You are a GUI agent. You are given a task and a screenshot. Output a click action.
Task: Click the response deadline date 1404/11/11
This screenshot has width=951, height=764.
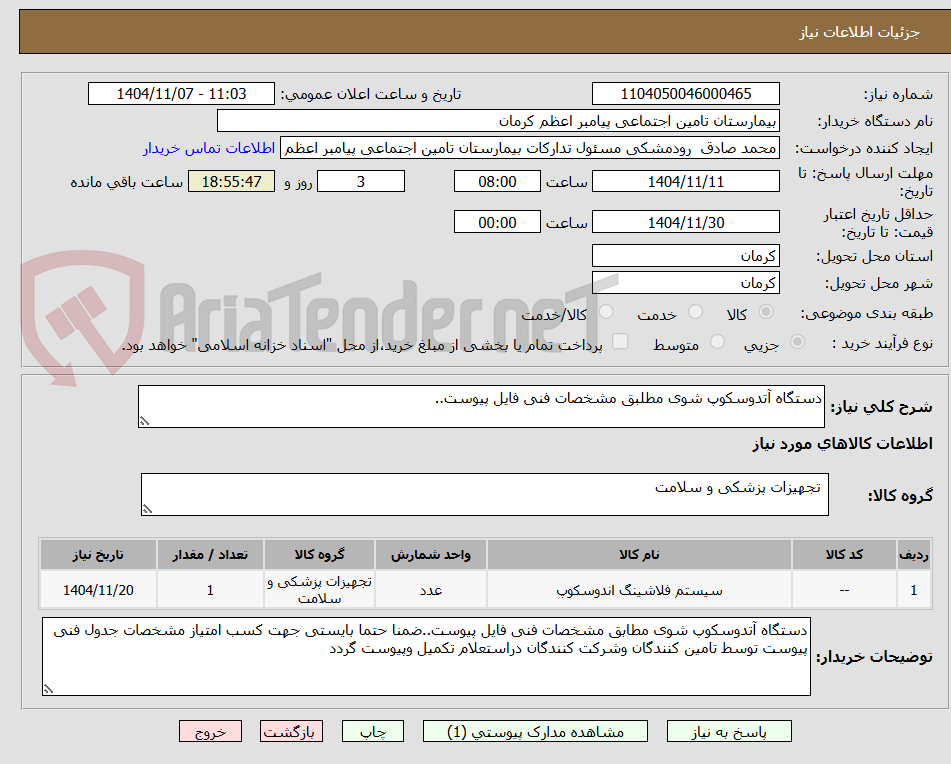[685, 181]
